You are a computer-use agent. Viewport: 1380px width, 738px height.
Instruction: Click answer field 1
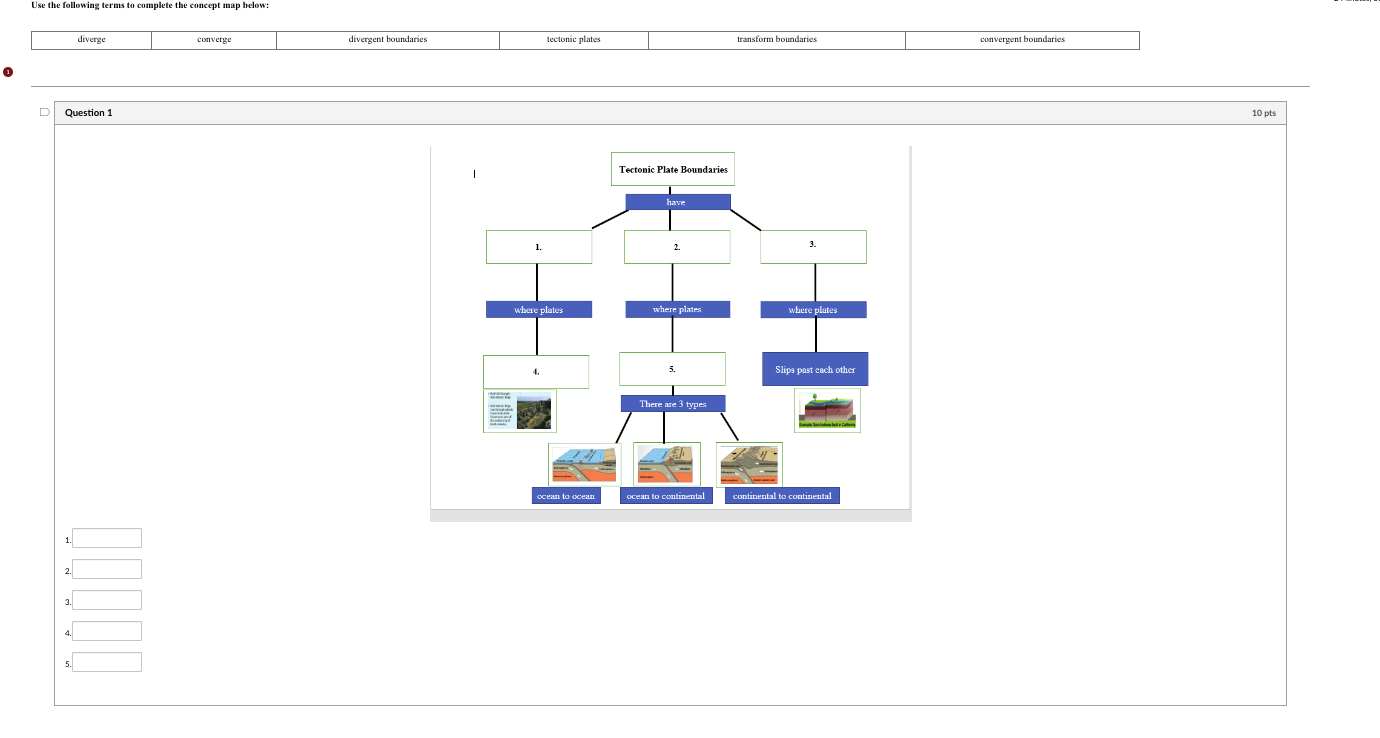pos(106,538)
